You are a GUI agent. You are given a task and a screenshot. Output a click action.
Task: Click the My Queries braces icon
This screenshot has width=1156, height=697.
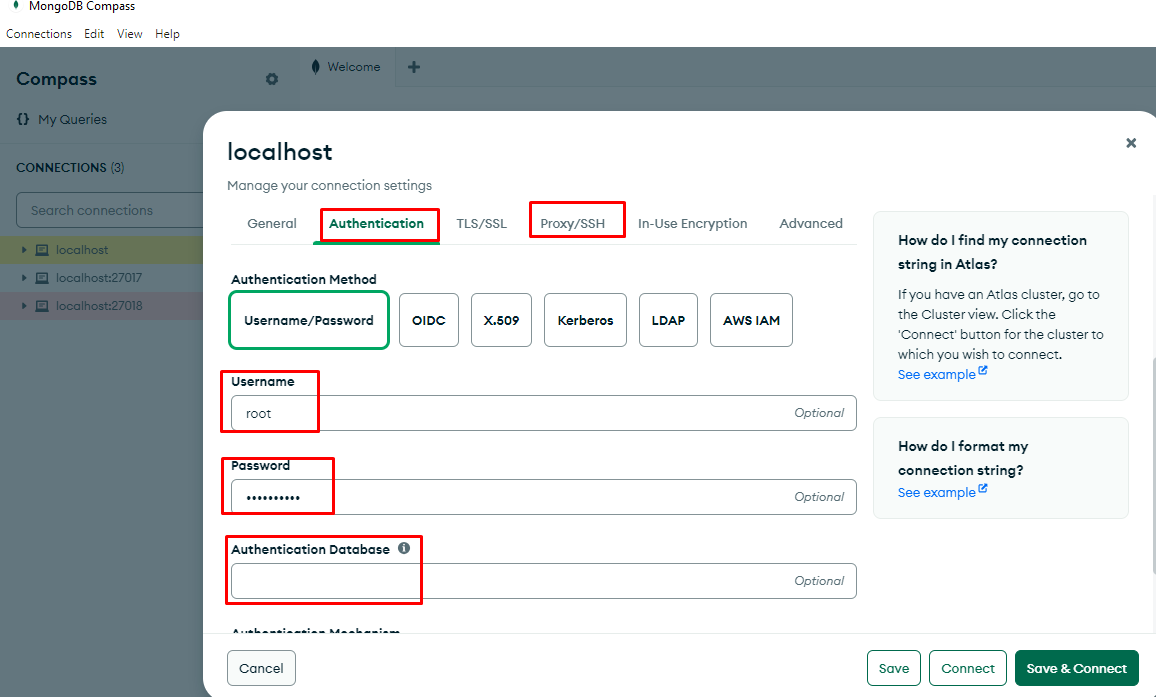pos(23,119)
